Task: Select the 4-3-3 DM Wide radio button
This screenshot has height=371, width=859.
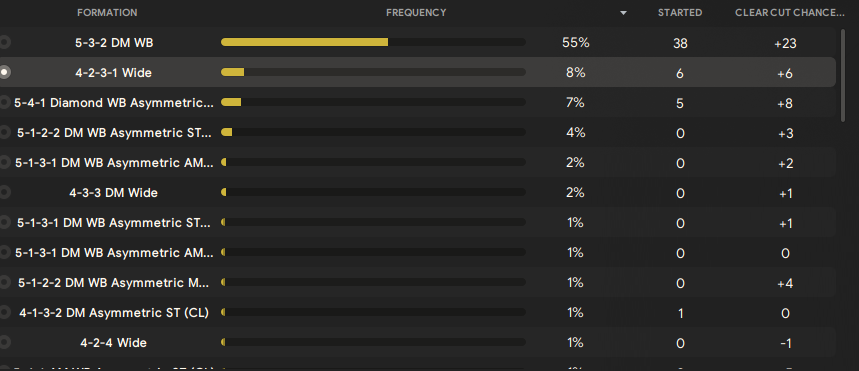Action: (x=4, y=192)
